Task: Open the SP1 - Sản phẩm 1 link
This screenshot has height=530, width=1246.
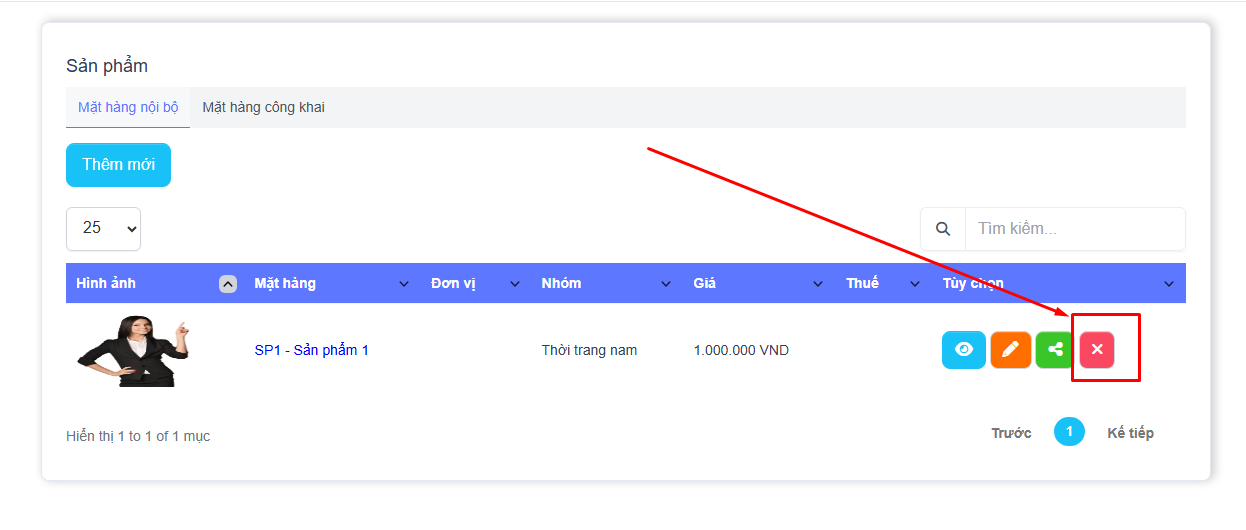Action: 311,350
